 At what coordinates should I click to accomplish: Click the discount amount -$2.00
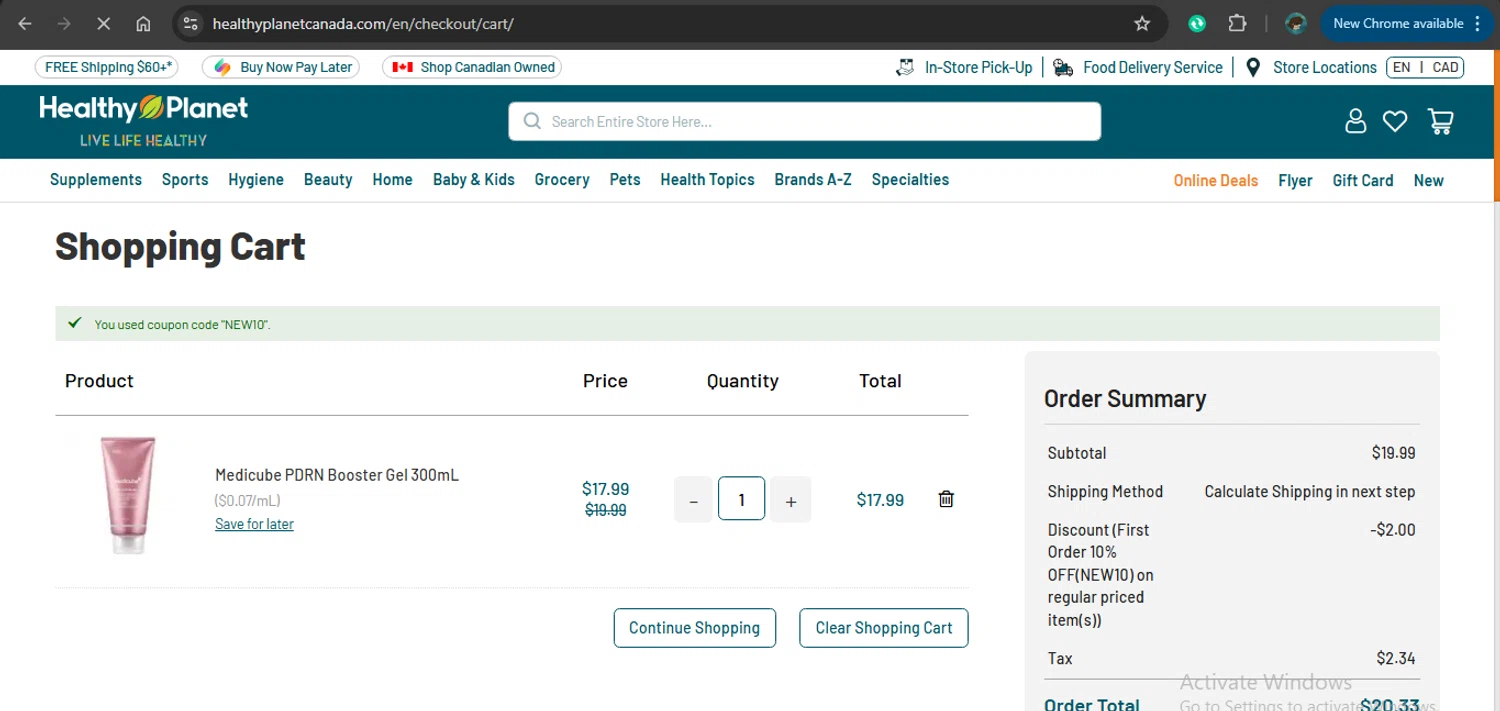click(x=1393, y=530)
